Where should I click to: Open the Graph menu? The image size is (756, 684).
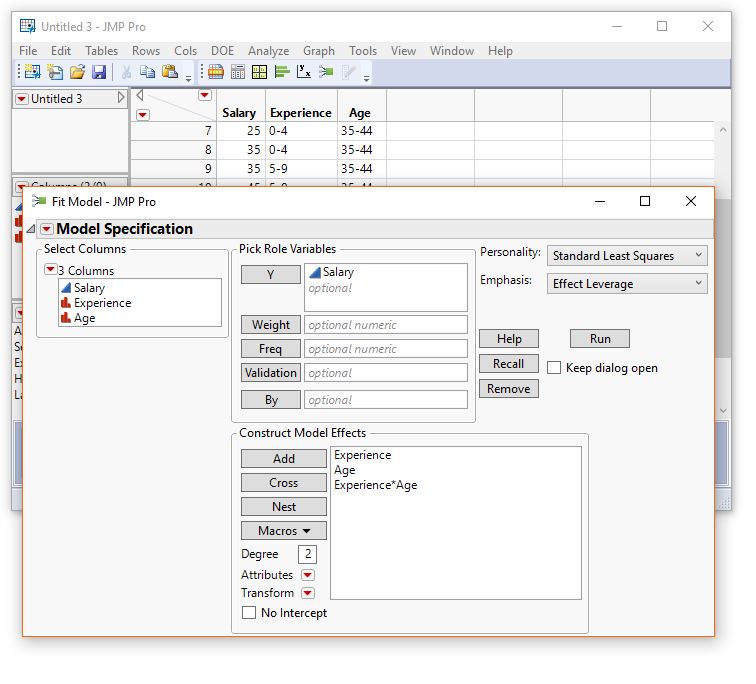point(319,51)
